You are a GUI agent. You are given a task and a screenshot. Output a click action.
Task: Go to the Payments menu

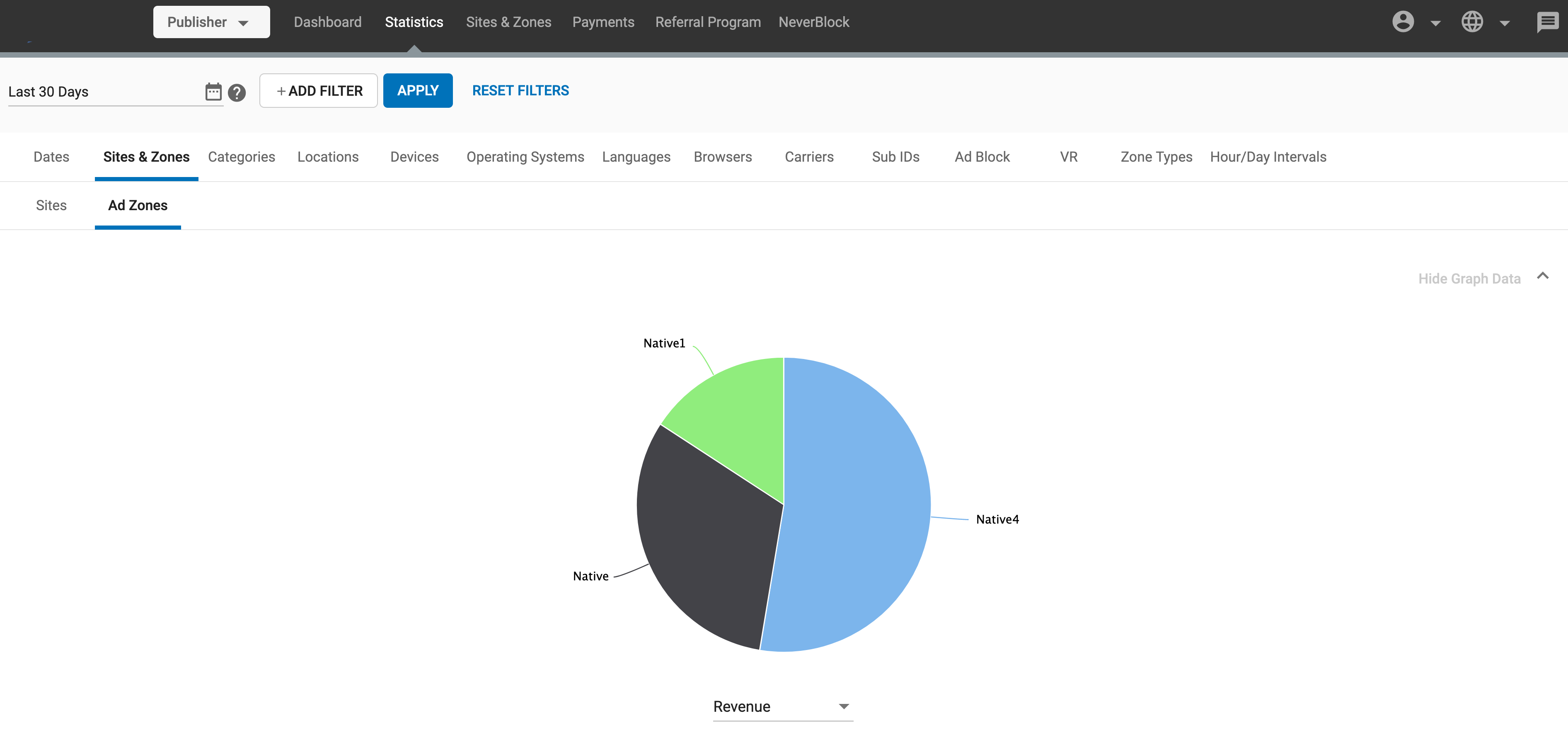pos(603,22)
